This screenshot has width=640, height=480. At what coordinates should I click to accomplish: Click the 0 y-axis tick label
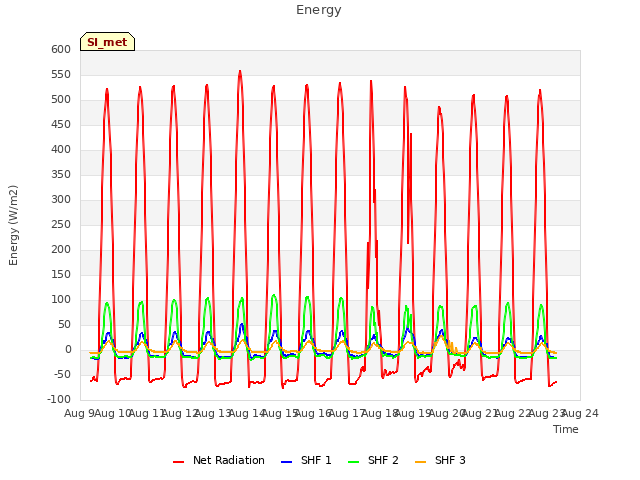point(68,350)
